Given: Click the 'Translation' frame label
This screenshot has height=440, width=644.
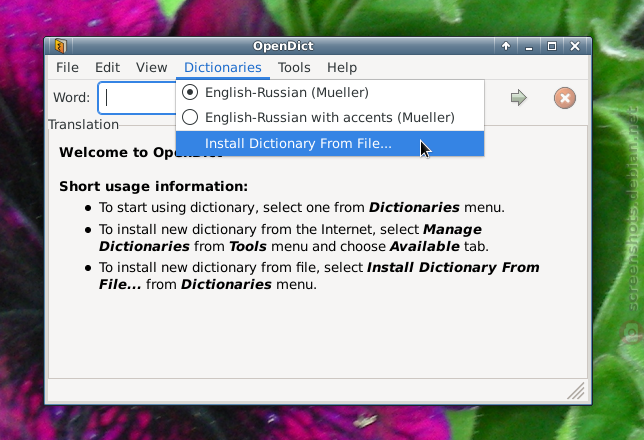Looking at the screenshot, I should (84, 124).
